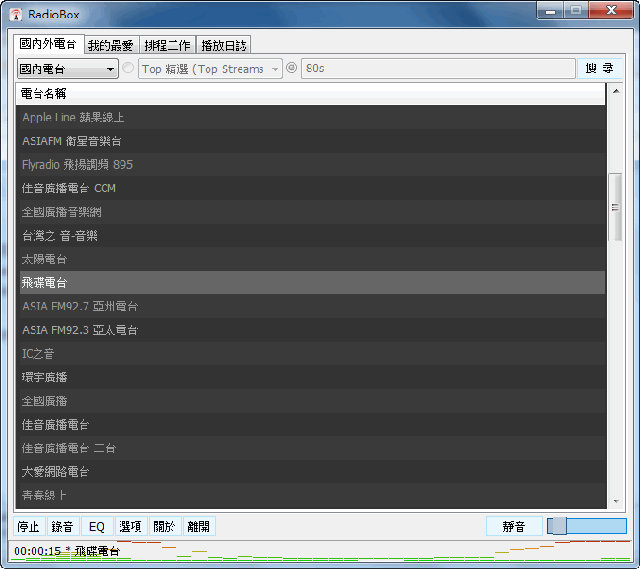Screen dimensions: 640x569
Task: Select the radio button beside Top Streams
Action: point(128,69)
